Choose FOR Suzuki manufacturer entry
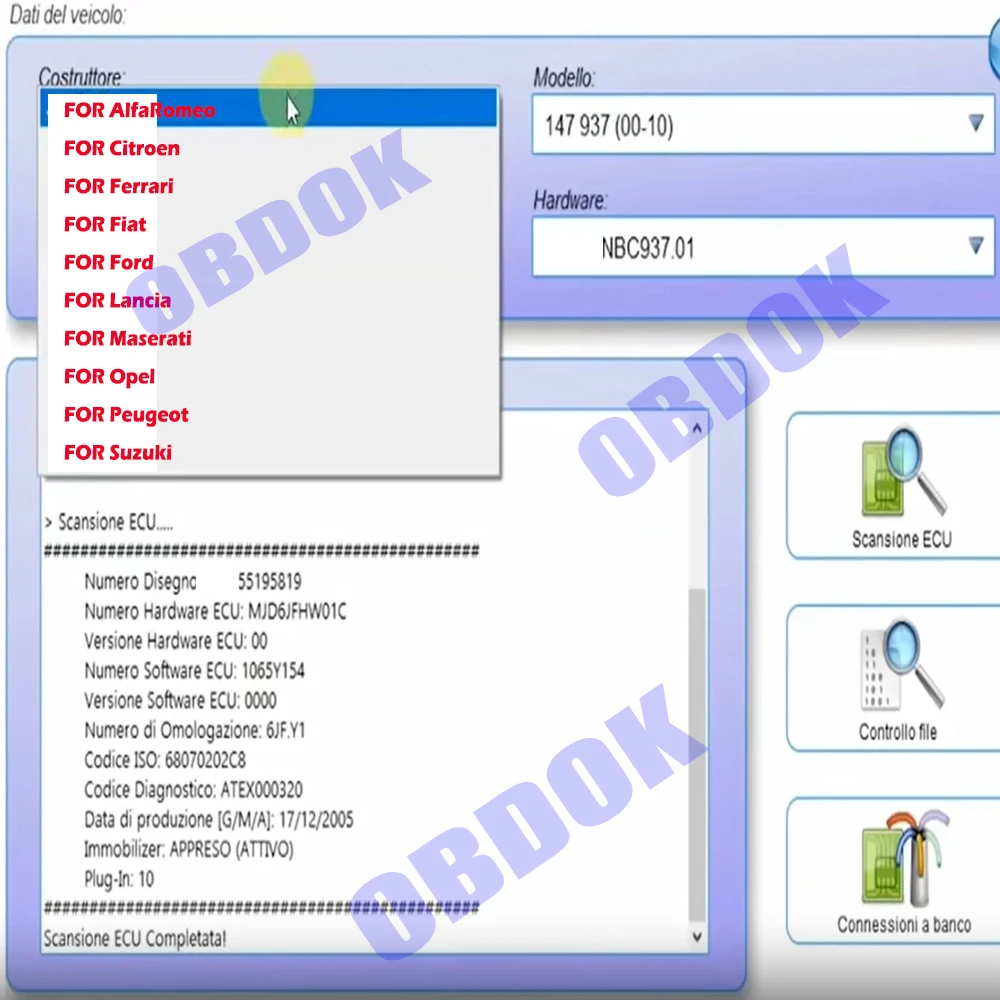Image resolution: width=1000 pixels, height=1000 pixels. 268,453
